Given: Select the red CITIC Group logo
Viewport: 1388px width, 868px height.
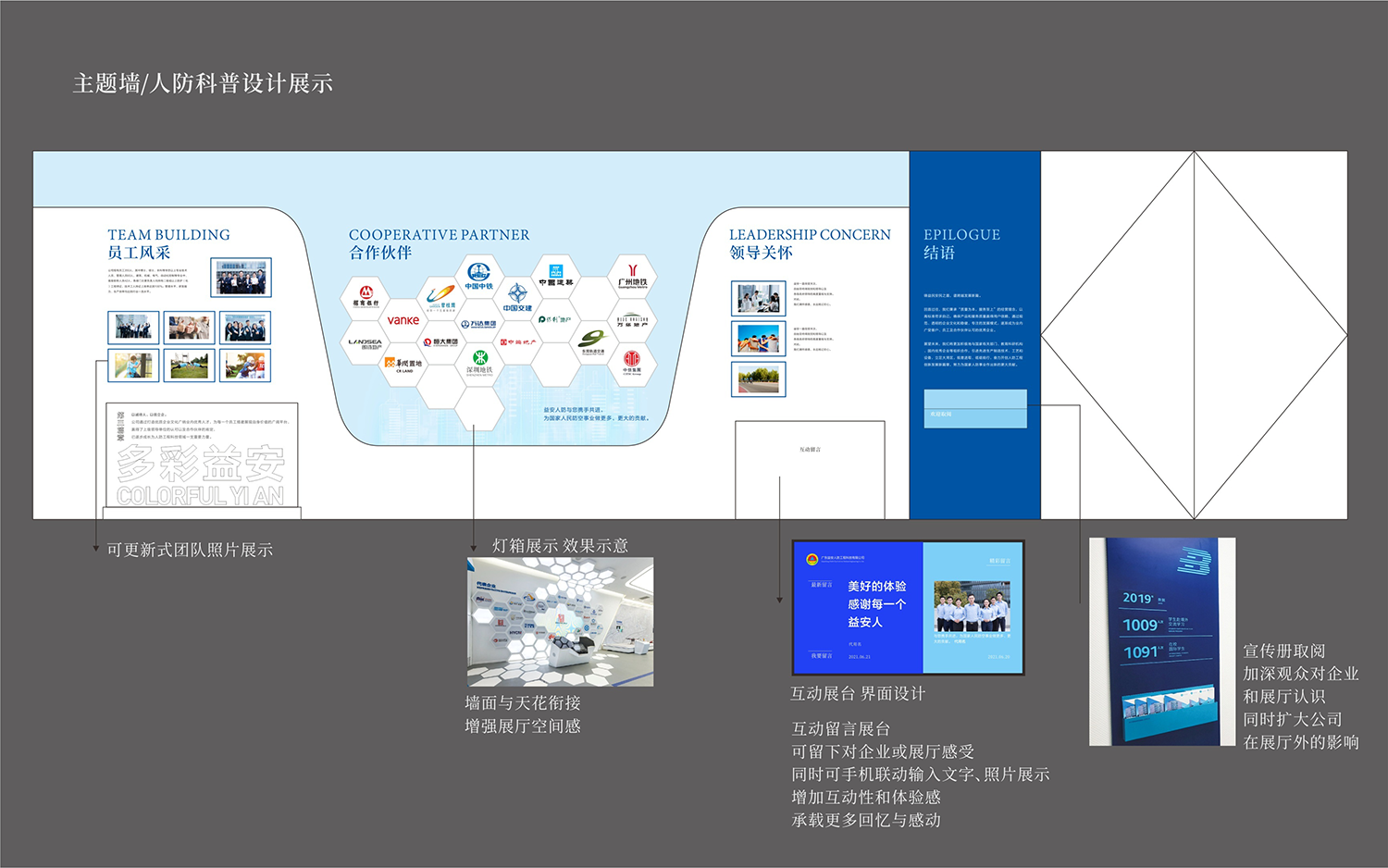Looking at the screenshot, I should point(632,363).
